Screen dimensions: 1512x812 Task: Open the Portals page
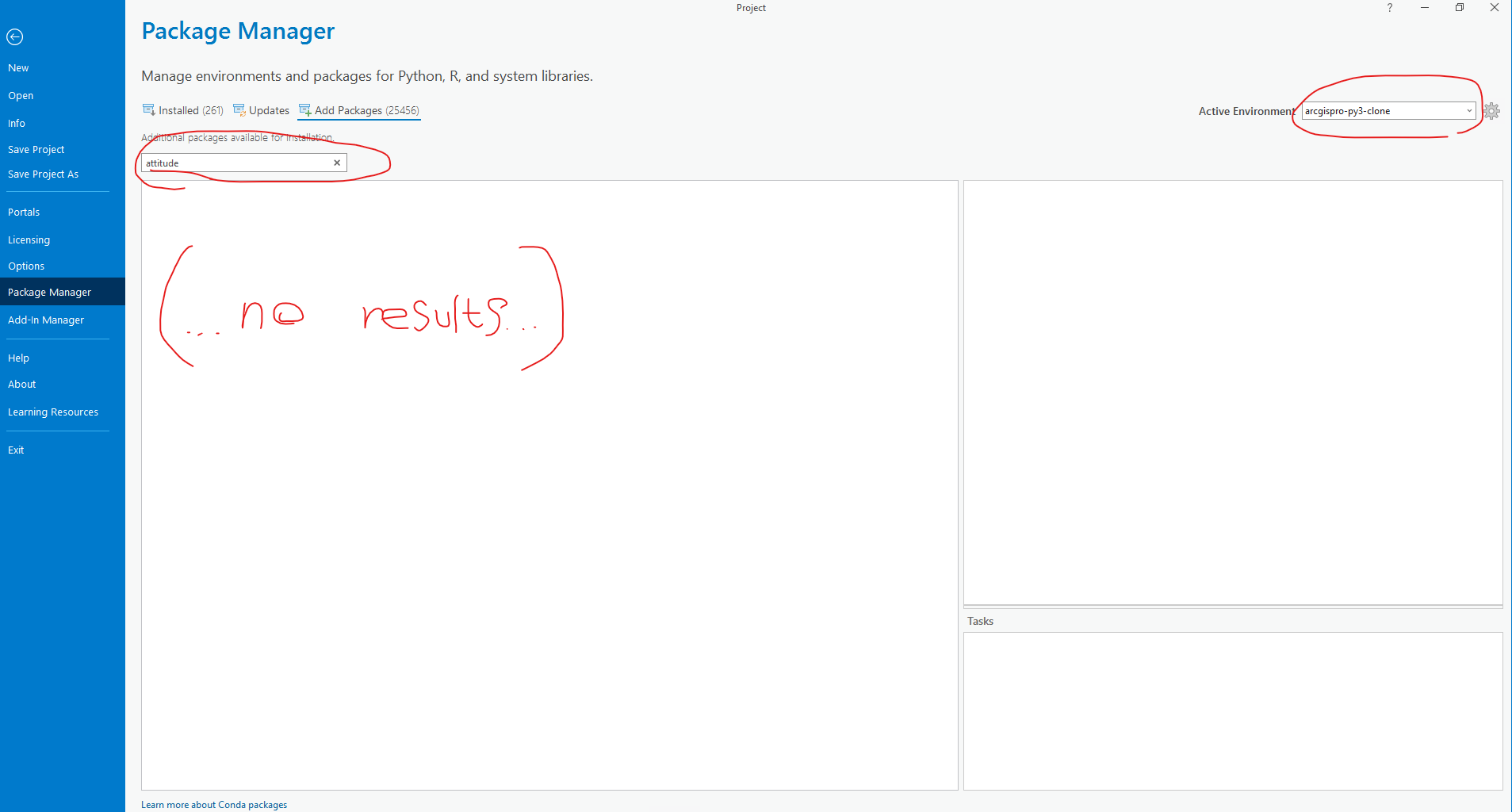(x=24, y=212)
